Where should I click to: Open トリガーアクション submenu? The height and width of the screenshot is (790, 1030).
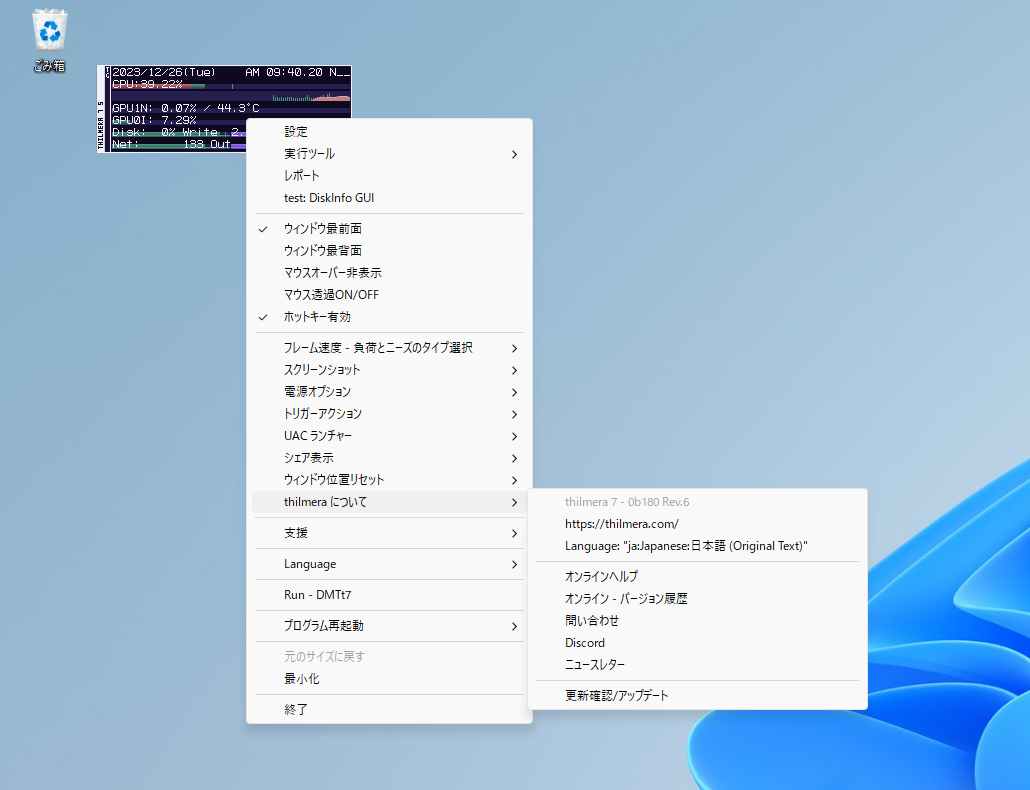pos(389,414)
